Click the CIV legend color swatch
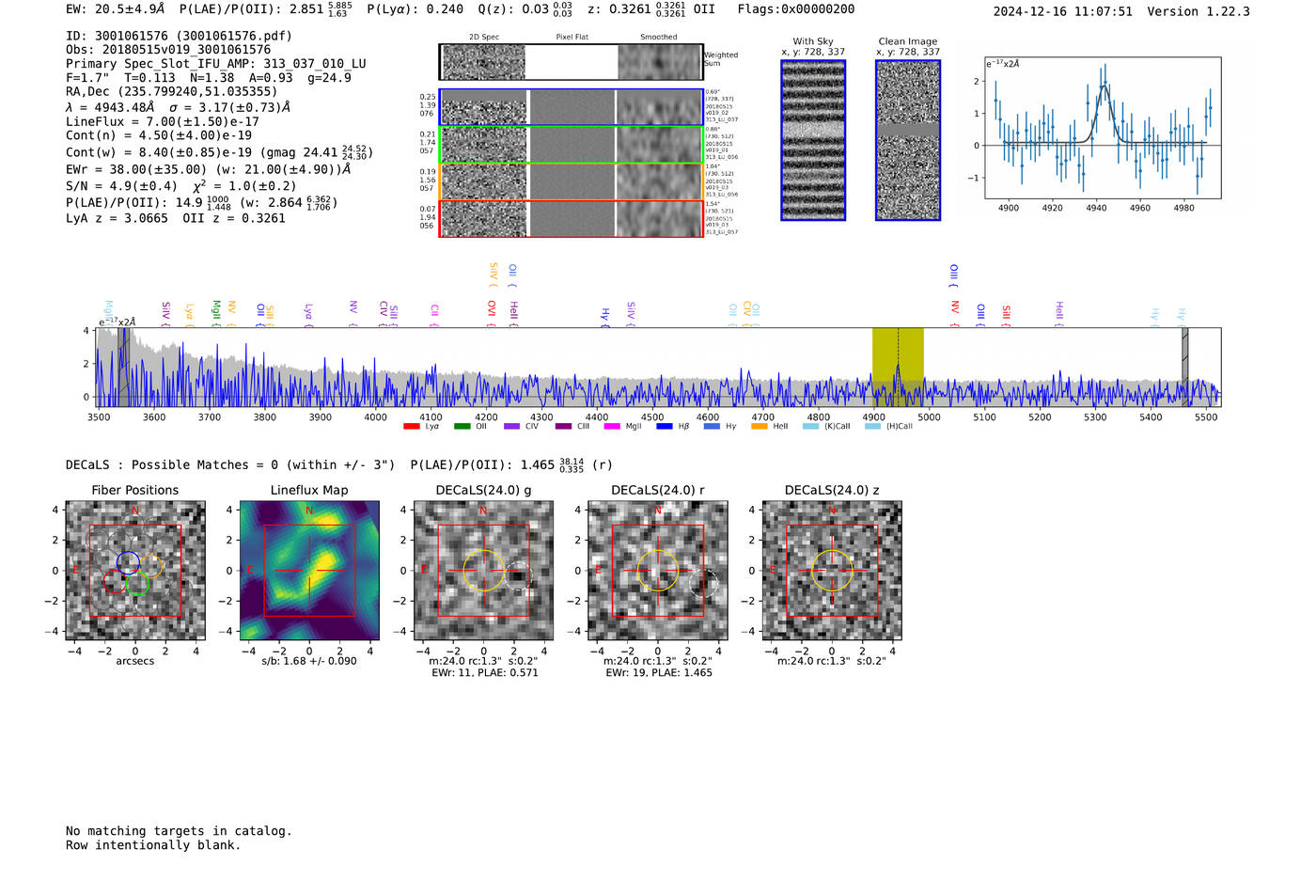Viewport: 1316px width, 896px height. (511, 427)
